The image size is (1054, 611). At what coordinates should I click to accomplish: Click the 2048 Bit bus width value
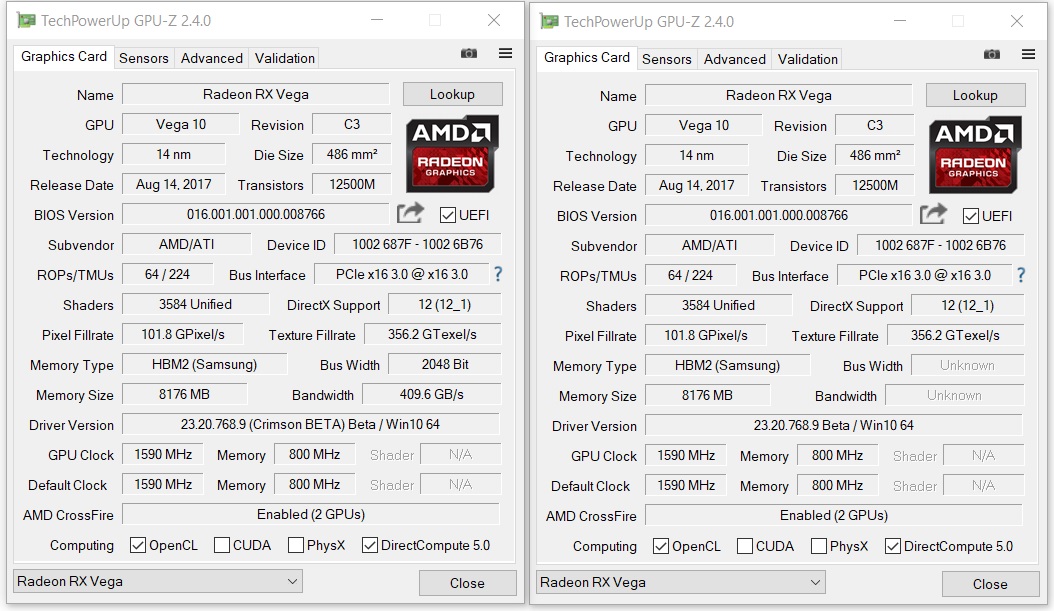coord(445,364)
